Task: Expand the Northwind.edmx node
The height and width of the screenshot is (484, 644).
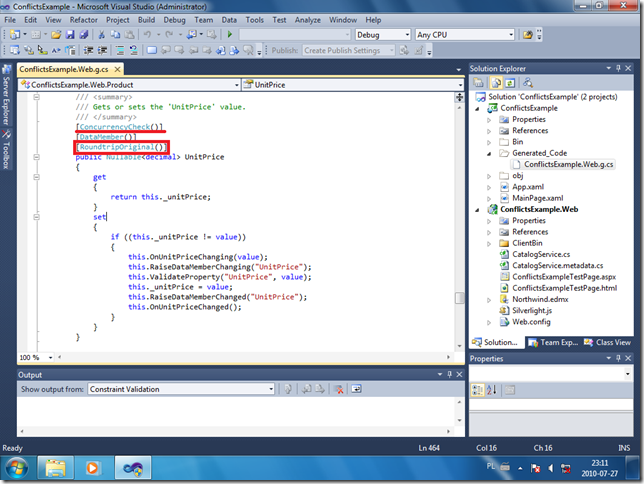Action: coord(489,300)
